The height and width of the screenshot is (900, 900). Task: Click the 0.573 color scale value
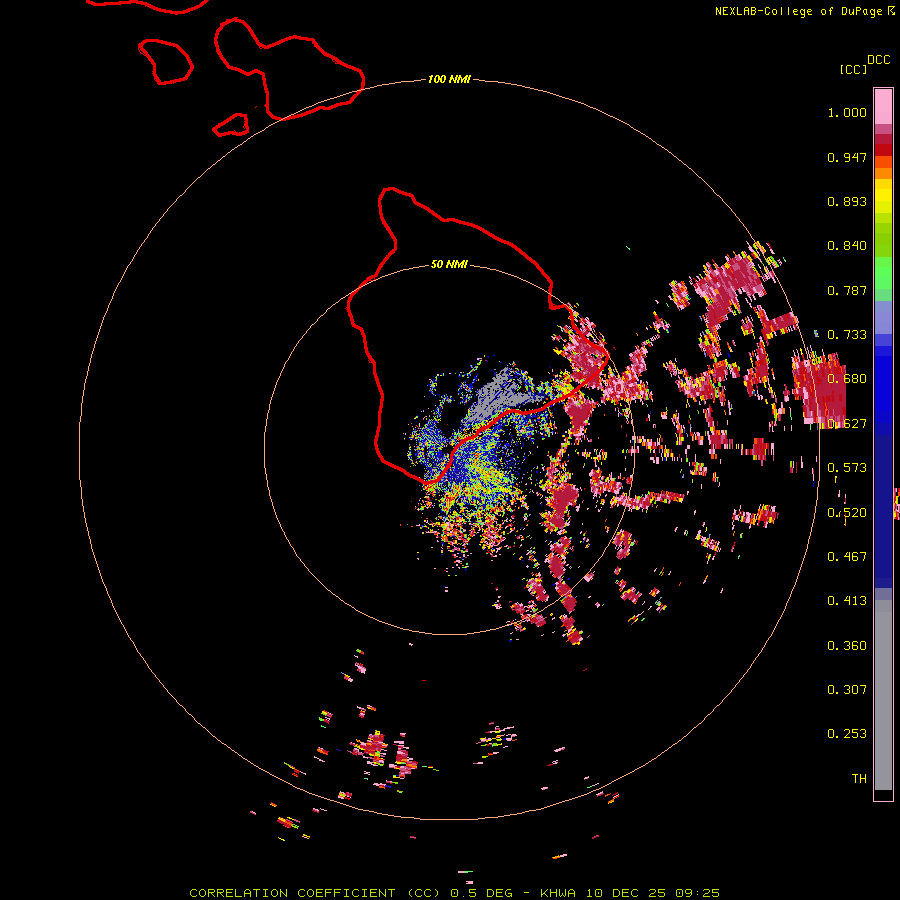847,468
